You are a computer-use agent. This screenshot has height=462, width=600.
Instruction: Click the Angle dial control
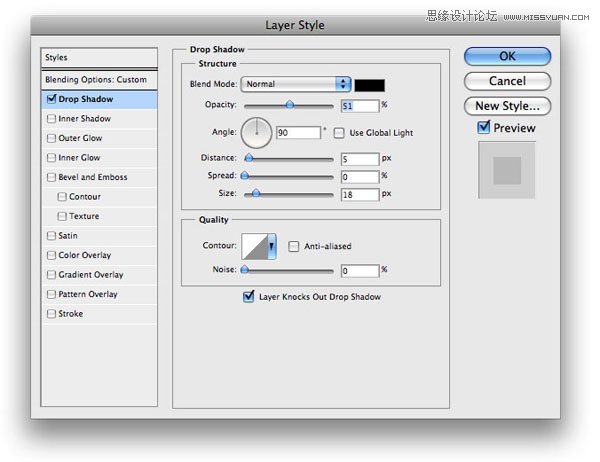click(257, 130)
